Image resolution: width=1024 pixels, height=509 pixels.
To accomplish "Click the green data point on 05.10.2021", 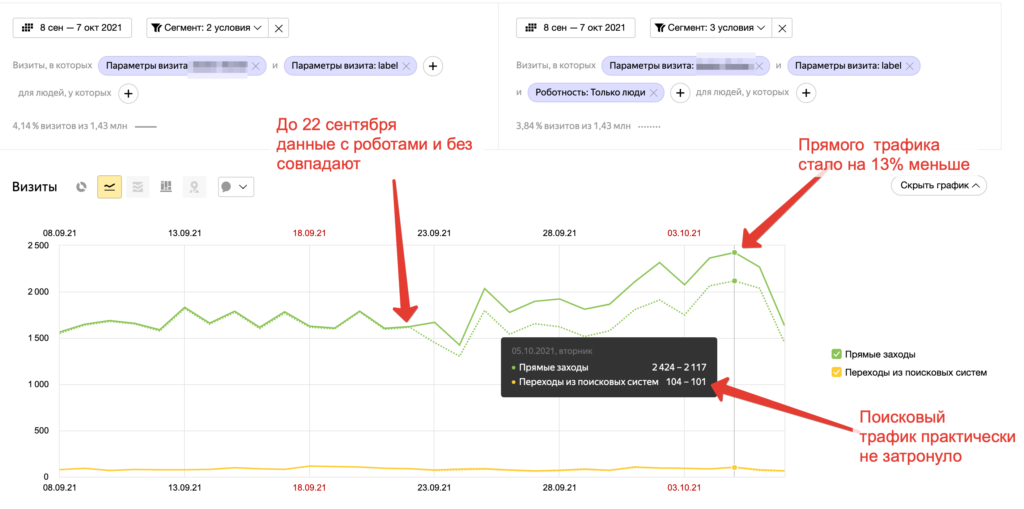I will tap(735, 252).
